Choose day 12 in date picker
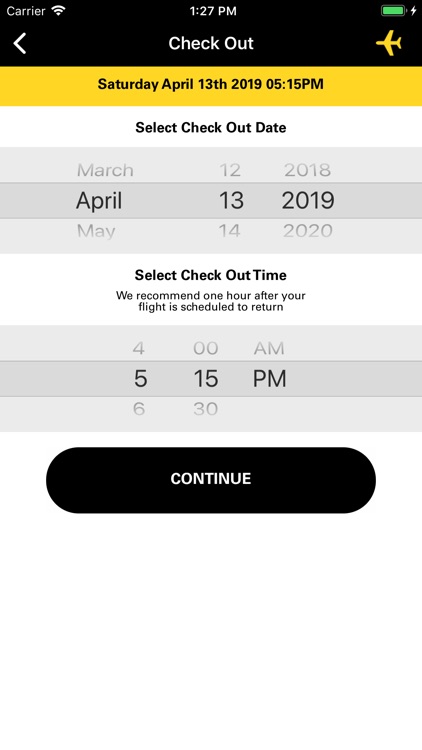 coord(230,170)
